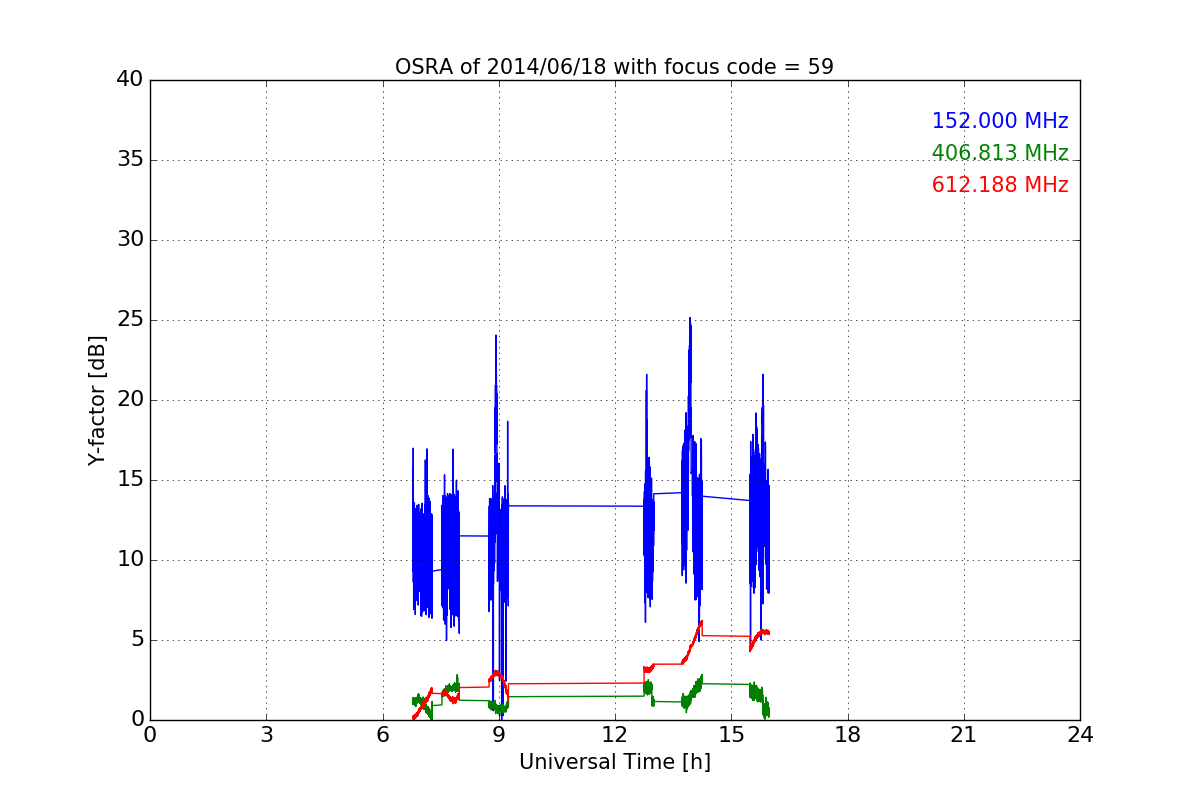The width and height of the screenshot is (1200, 800).
Task: Click the plot title 'OSRA of 2014/06/18 with focus code = 59'
Action: click(614, 67)
